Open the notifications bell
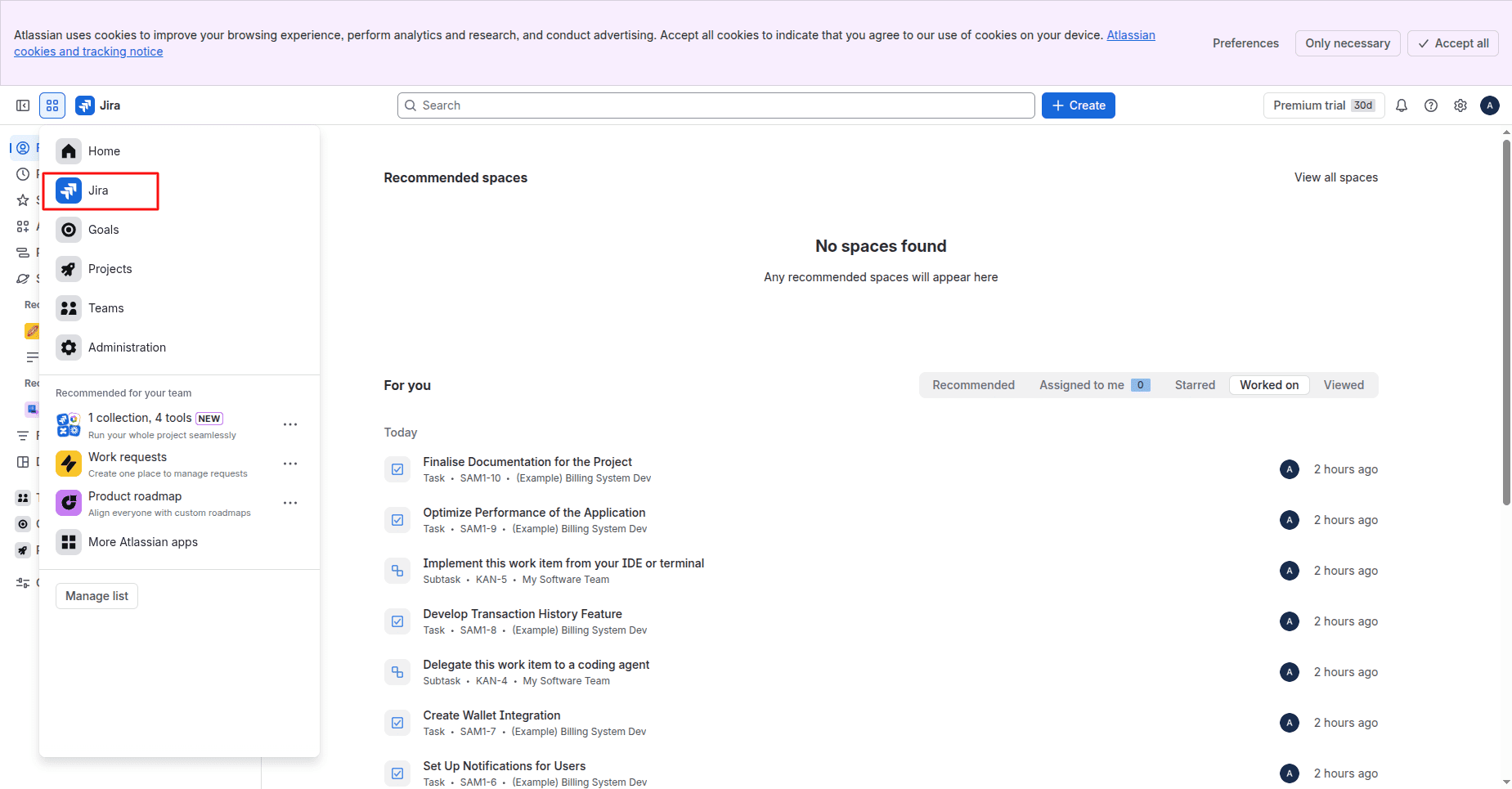The width and height of the screenshot is (1512, 789). tap(1402, 105)
